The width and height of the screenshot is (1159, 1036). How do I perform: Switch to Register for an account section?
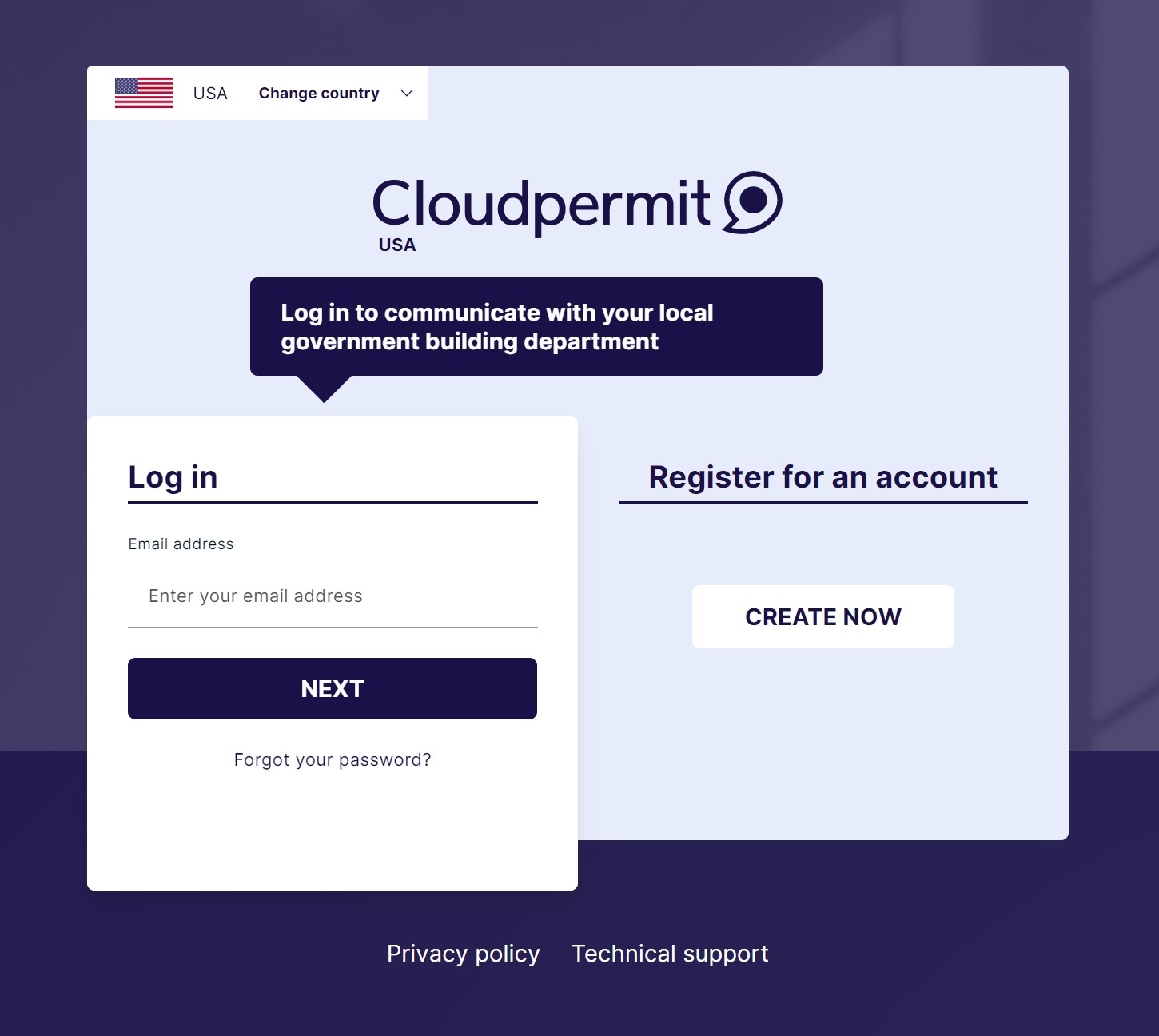[x=822, y=476]
